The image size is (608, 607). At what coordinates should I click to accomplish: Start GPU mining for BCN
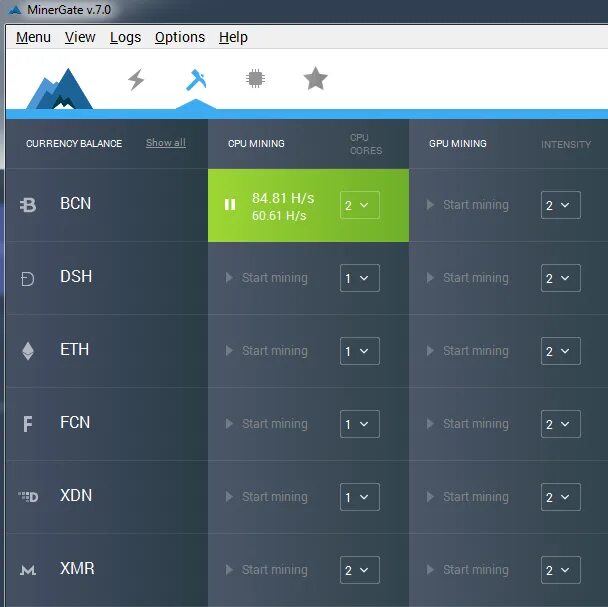pyautogui.click(x=468, y=204)
